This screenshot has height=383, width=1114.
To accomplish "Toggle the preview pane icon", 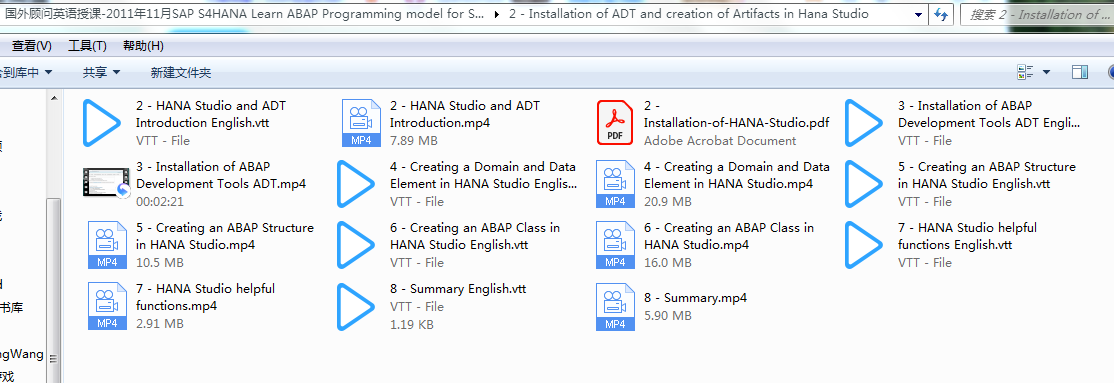I will [1080, 72].
